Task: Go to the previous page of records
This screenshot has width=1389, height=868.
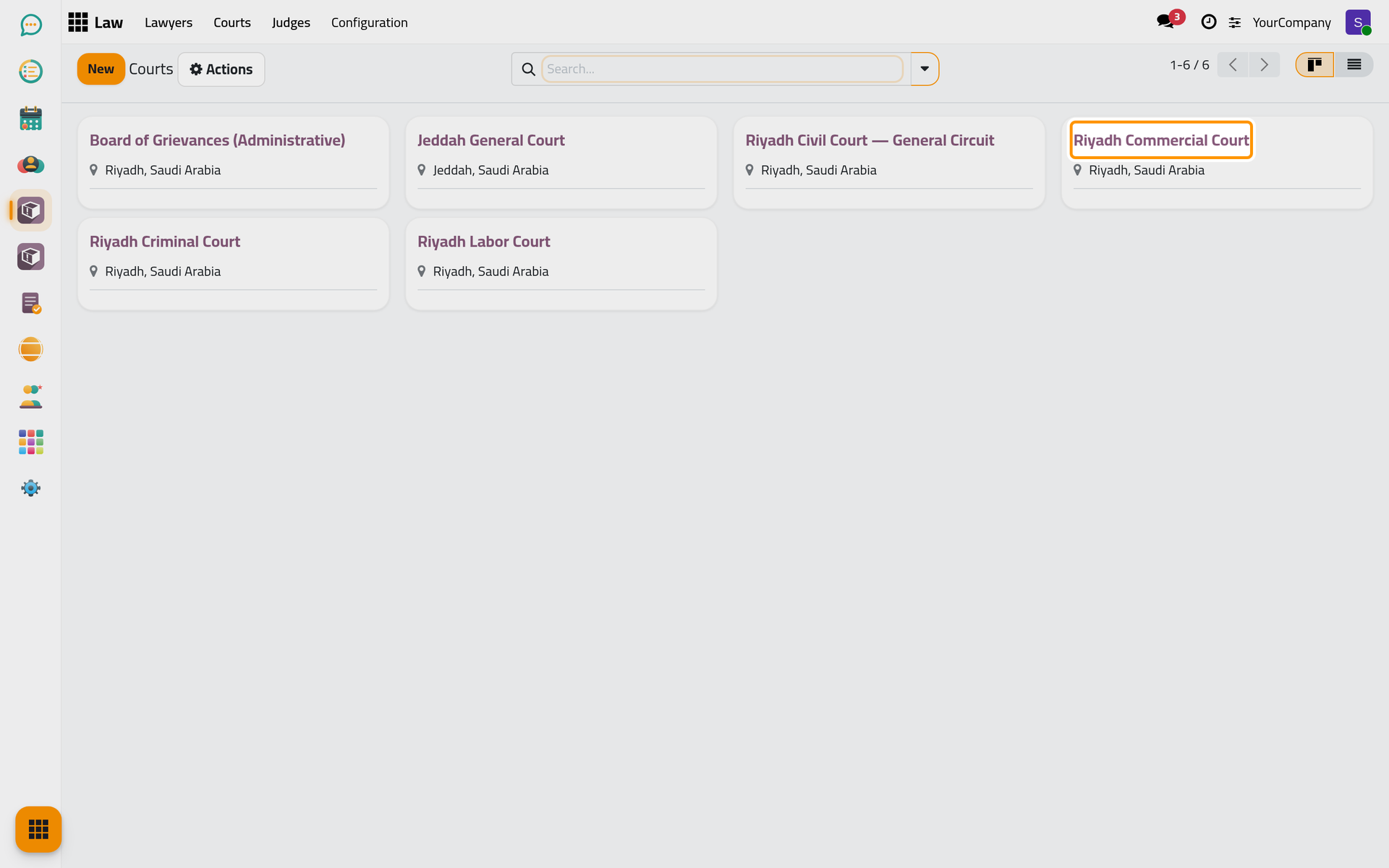Action: tap(1233, 65)
